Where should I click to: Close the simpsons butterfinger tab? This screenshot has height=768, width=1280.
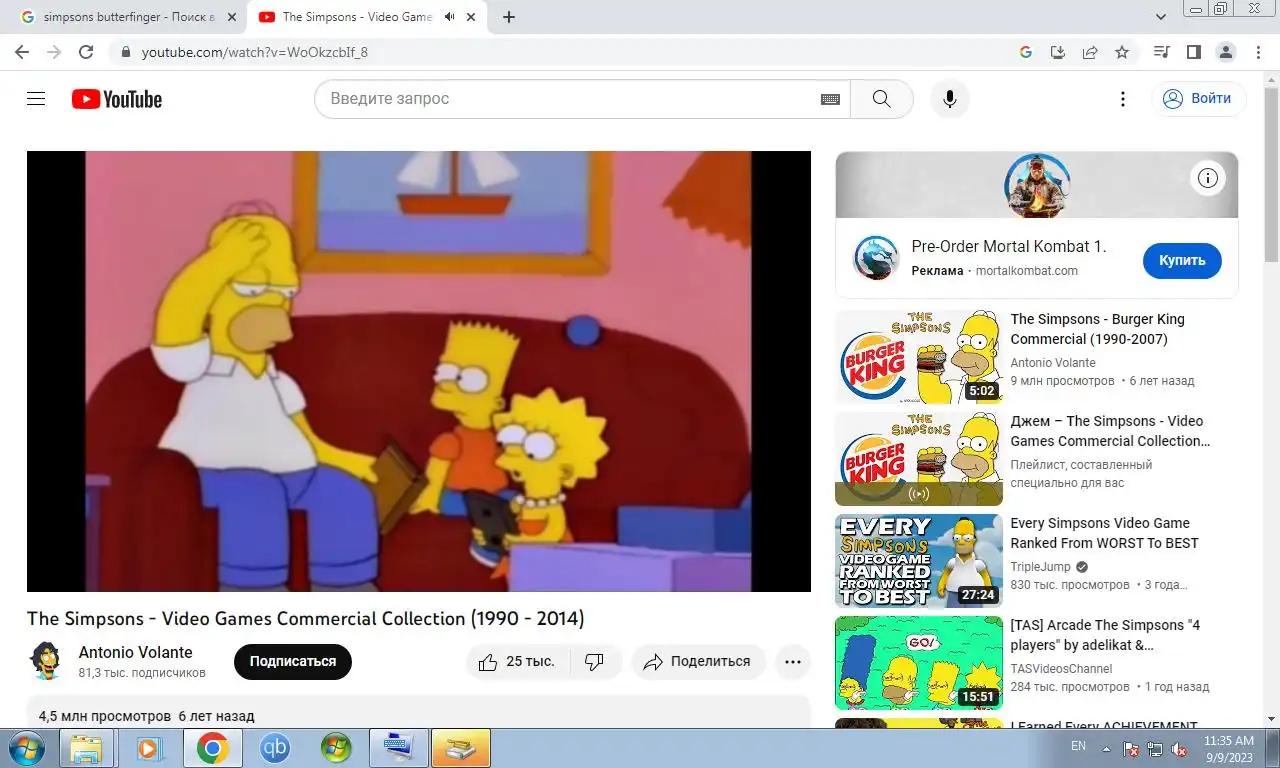pyautogui.click(x=232, y=17)
